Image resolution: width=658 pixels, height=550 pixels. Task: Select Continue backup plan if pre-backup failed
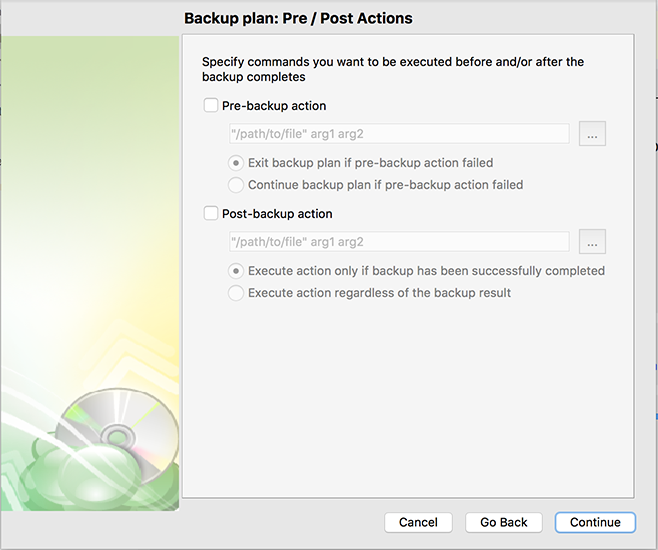point(236,185)
